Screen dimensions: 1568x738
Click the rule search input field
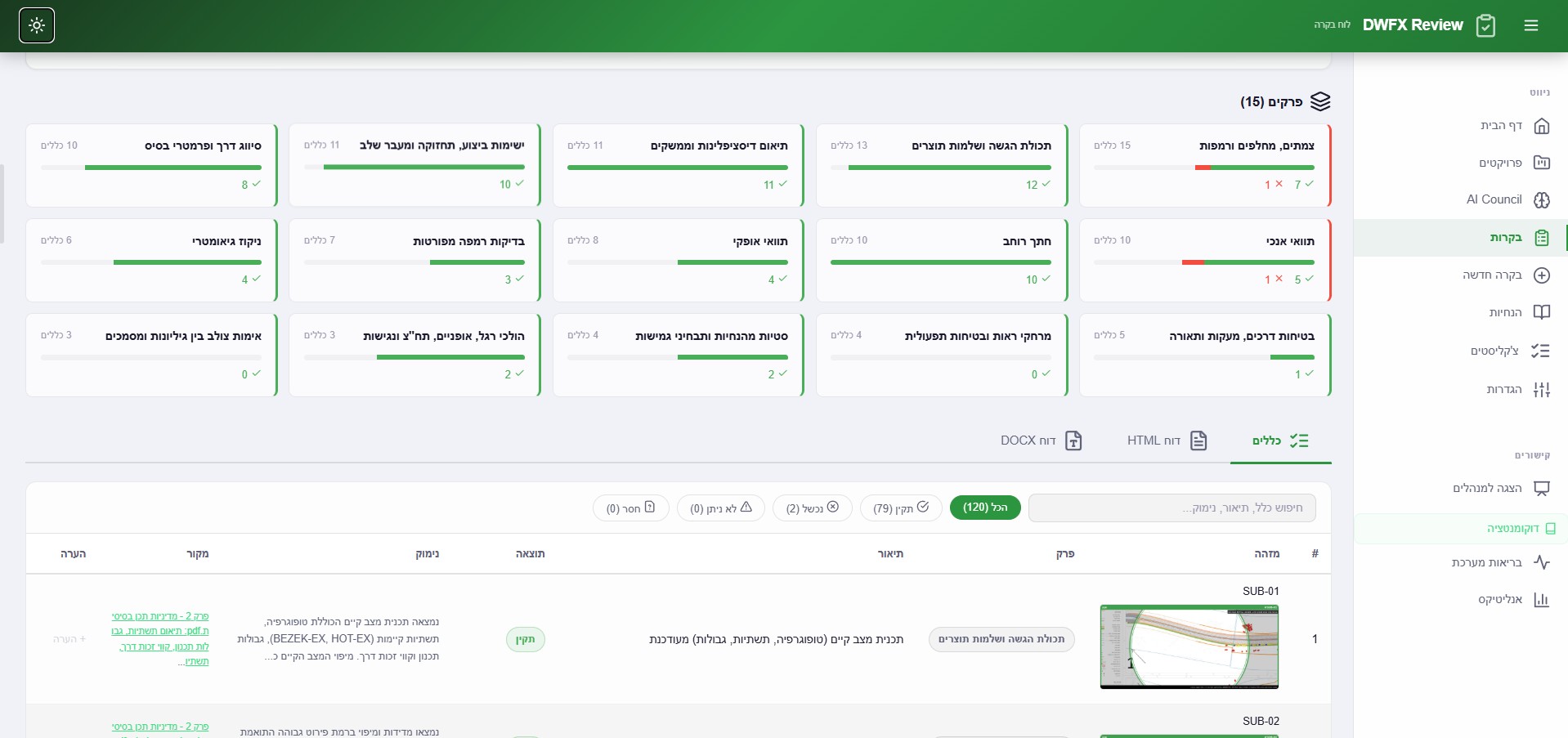tap(1171, 508)
